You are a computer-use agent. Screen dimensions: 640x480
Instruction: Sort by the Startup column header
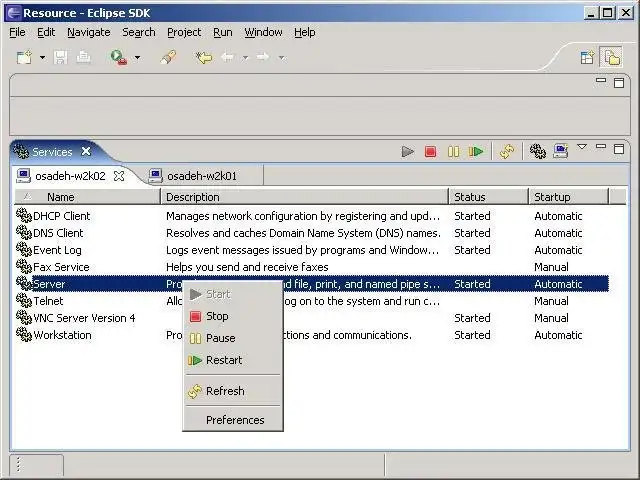click(569, 197)
